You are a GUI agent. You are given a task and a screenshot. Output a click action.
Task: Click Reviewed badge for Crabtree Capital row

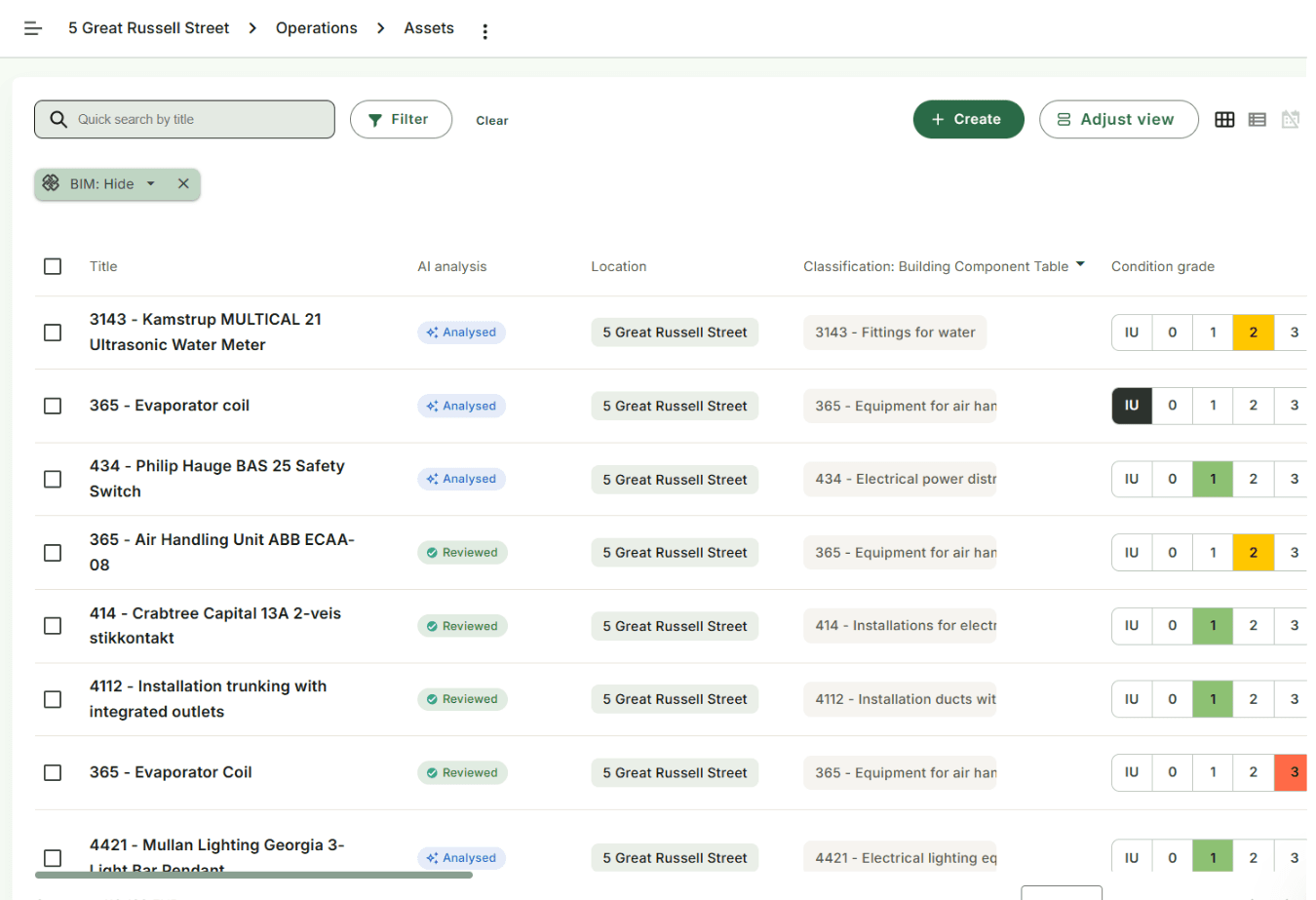(x=462, y=626)
